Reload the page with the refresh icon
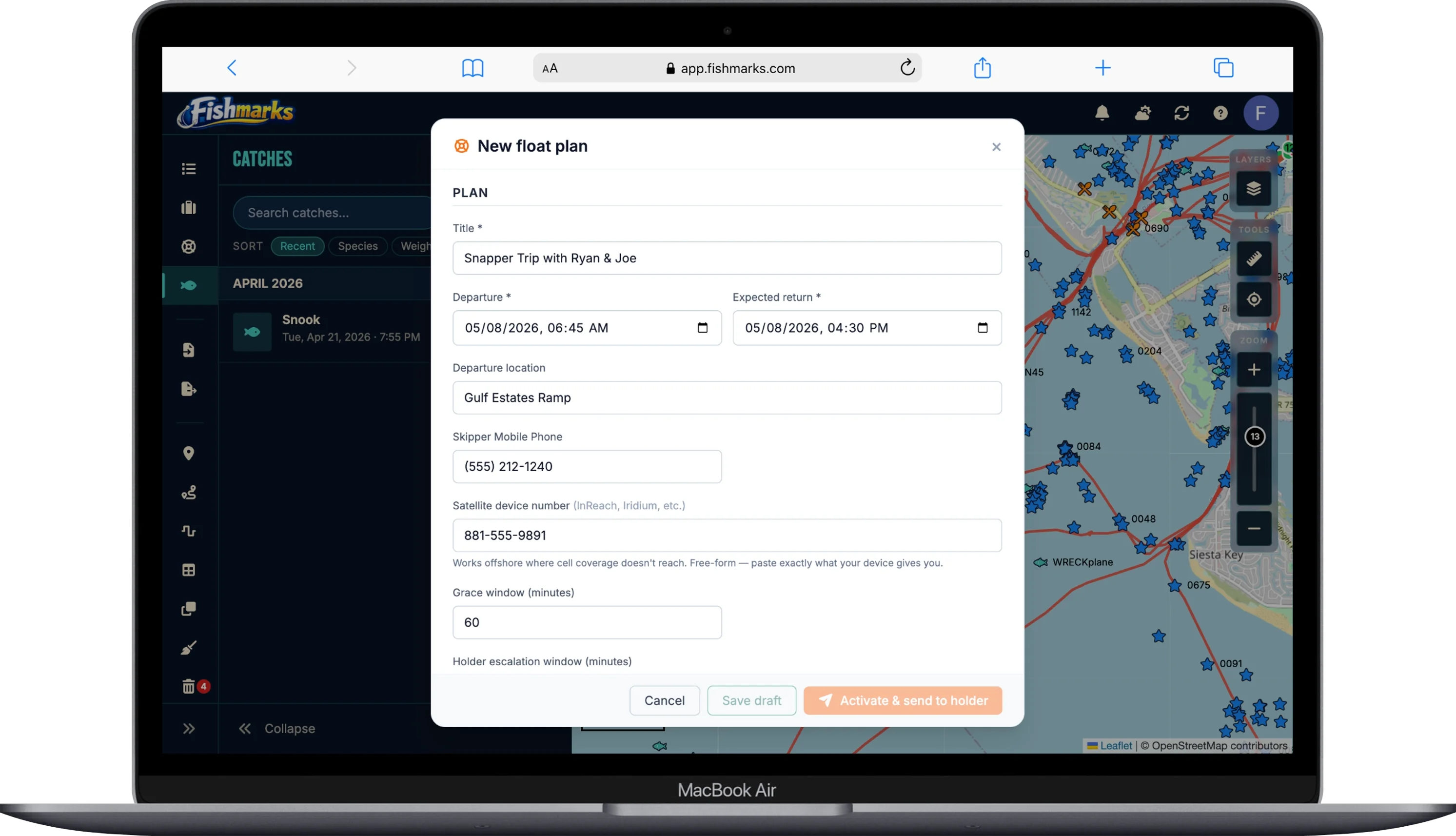This screenshot has width=1456, height=836. tap(907, 68)
